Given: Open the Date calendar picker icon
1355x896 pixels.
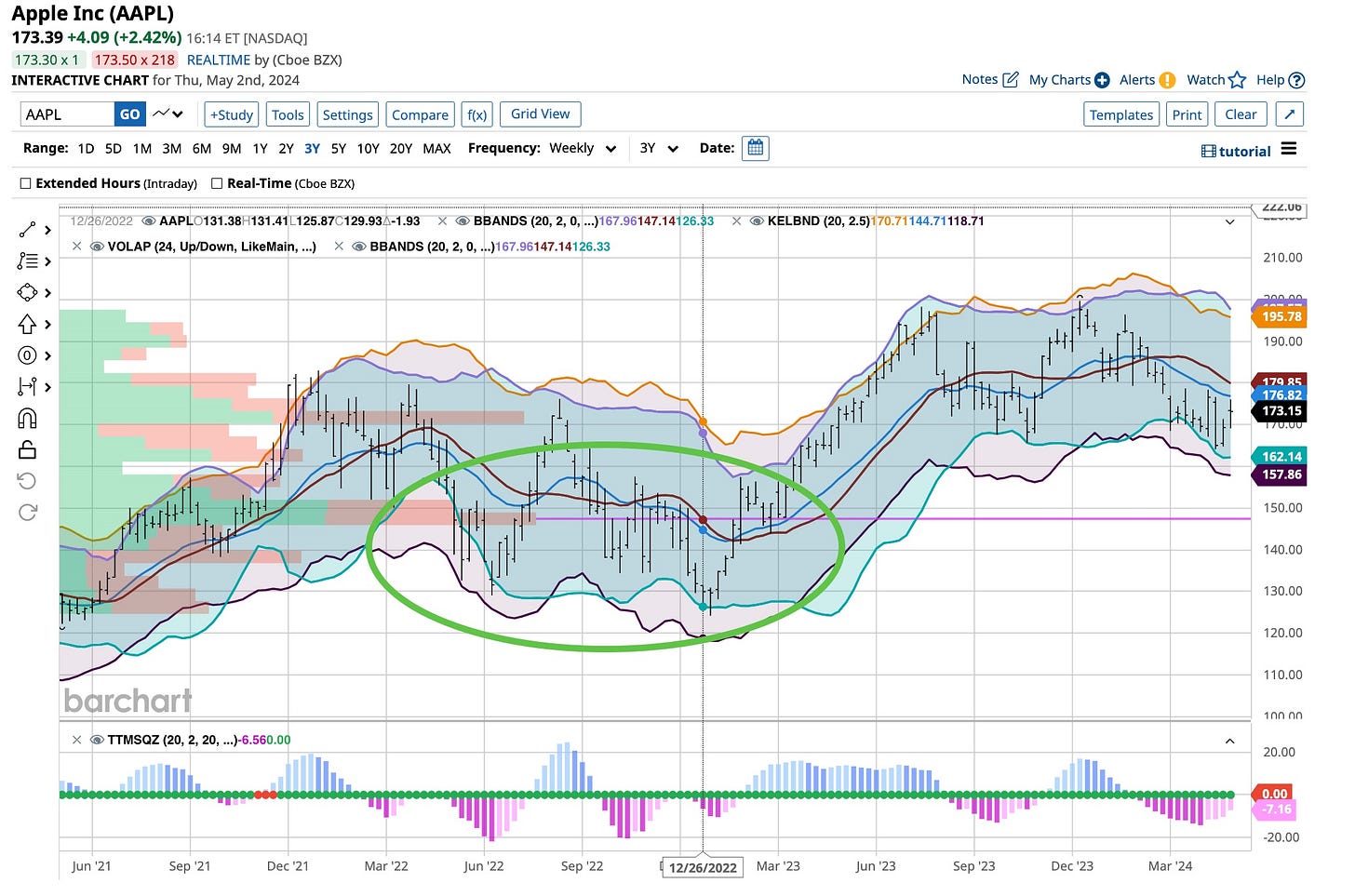Looking at the screenshot, I should click(x=756, y=148).
